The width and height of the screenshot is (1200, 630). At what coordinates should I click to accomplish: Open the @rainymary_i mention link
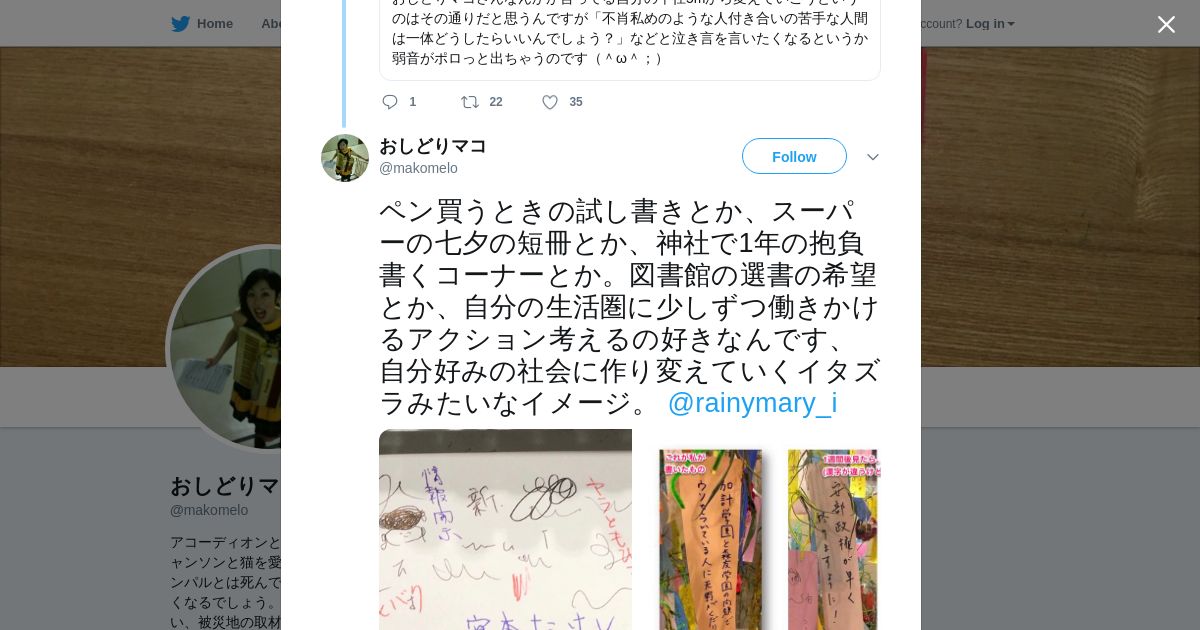pyautogui.click(x=752, y=403)
